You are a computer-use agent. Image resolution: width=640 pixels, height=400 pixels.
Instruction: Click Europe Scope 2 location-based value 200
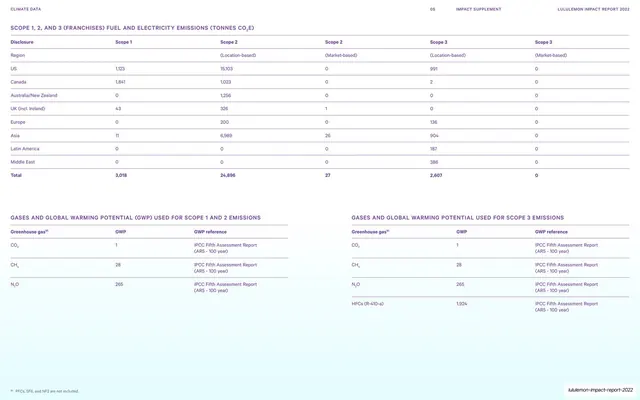[224, 122]
